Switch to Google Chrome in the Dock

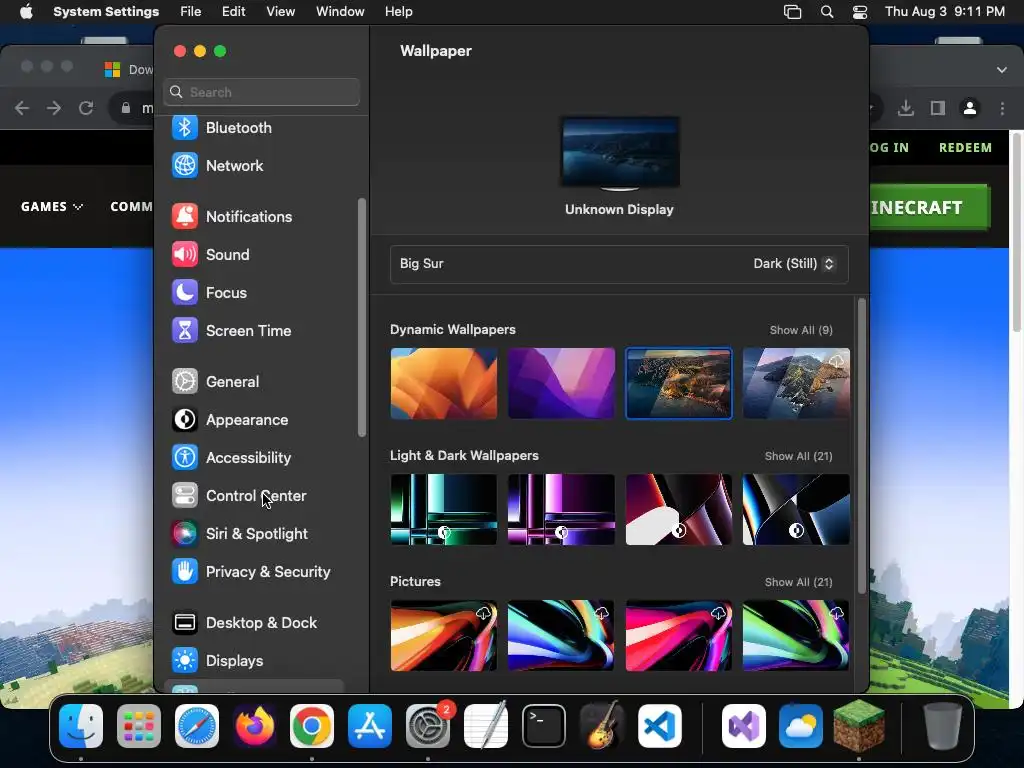[312, 726]
